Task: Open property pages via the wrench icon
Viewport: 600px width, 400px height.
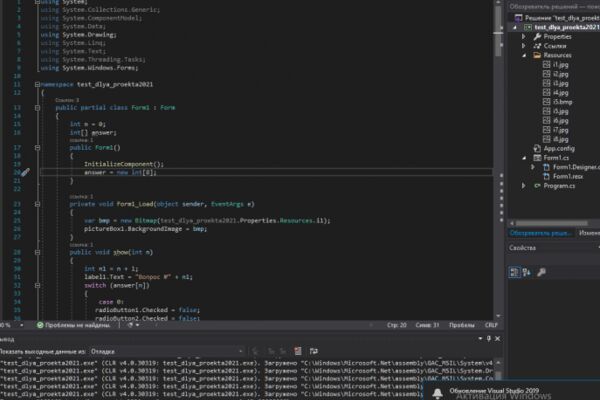Action: [x=541, y=273]
